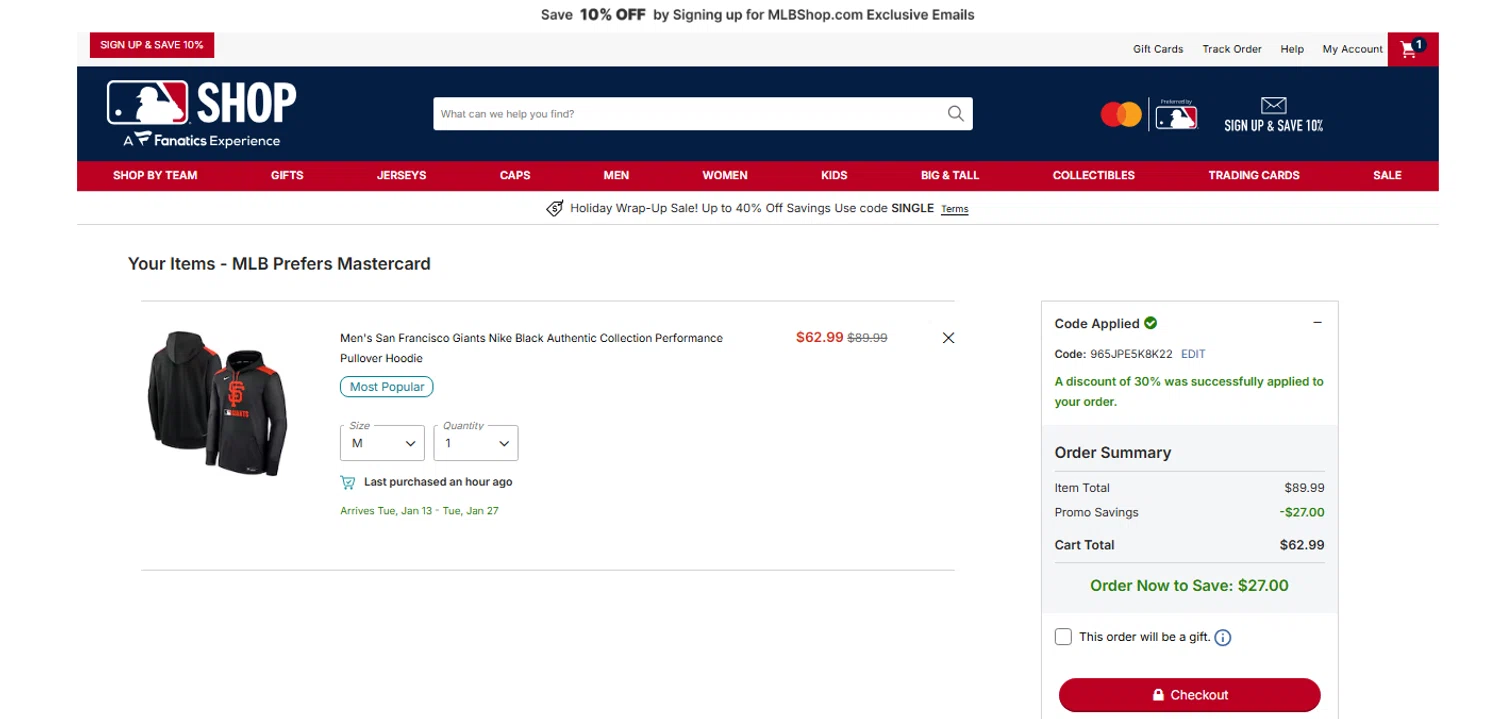Open the Sale menu

[1387, 175]
